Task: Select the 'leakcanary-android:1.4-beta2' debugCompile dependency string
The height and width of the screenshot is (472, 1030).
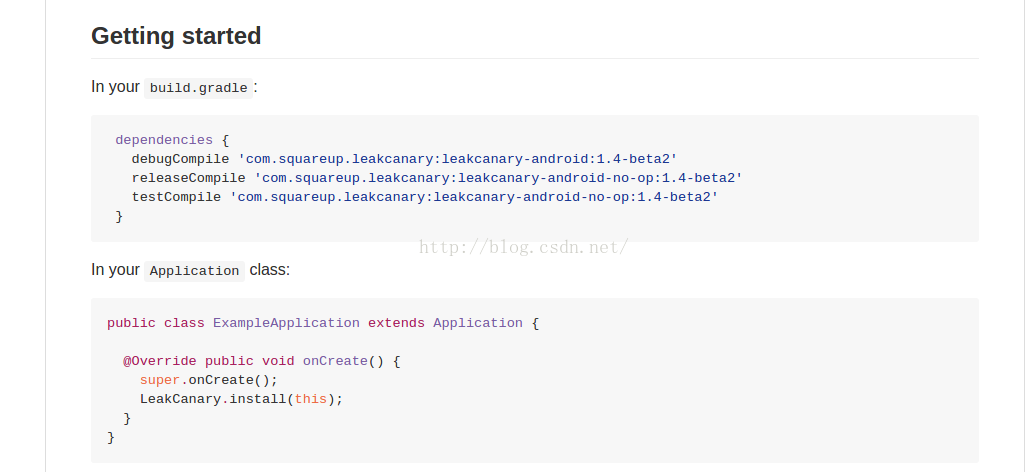Action: [458, 159]
